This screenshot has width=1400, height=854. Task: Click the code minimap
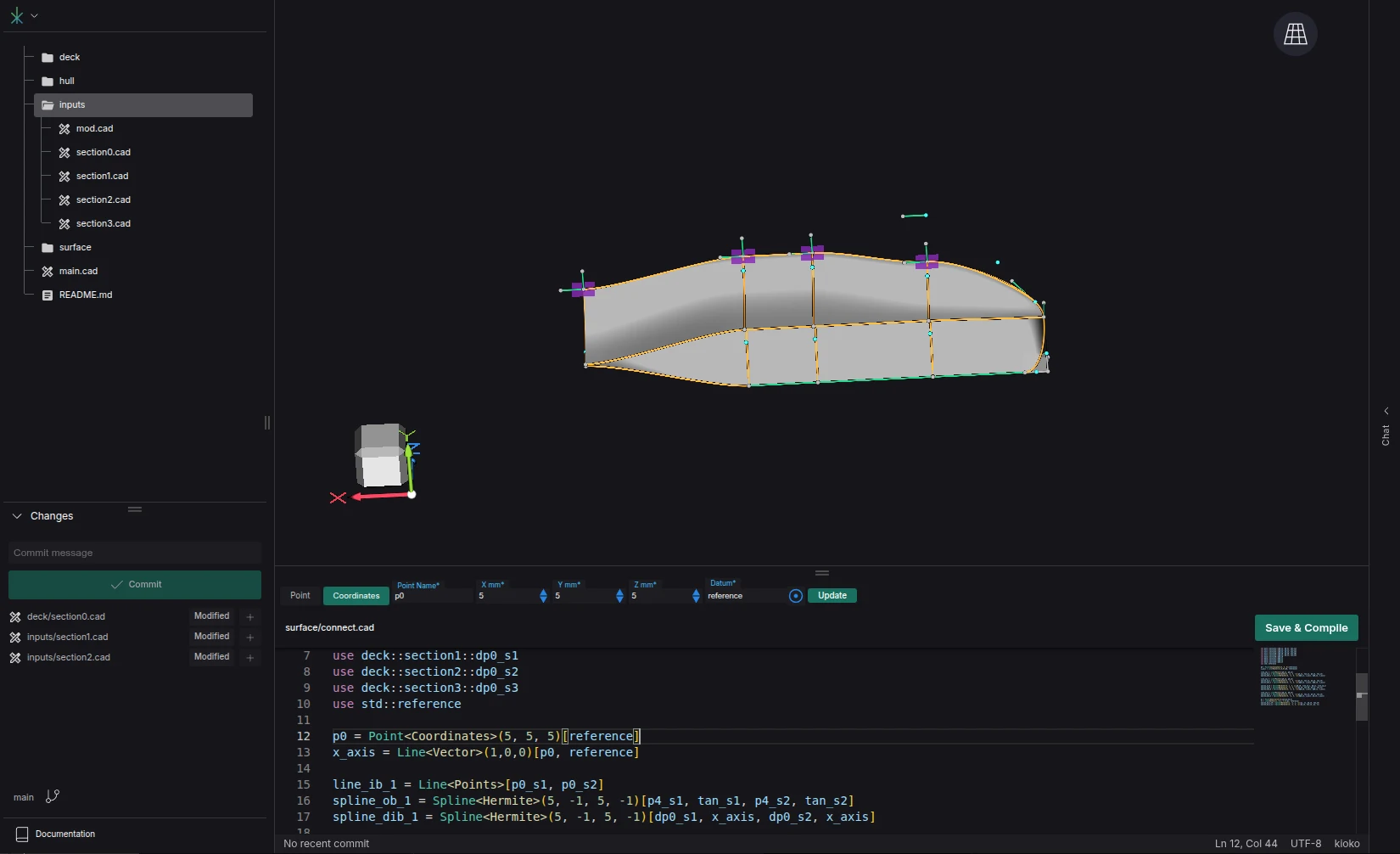pos(1294,677)
